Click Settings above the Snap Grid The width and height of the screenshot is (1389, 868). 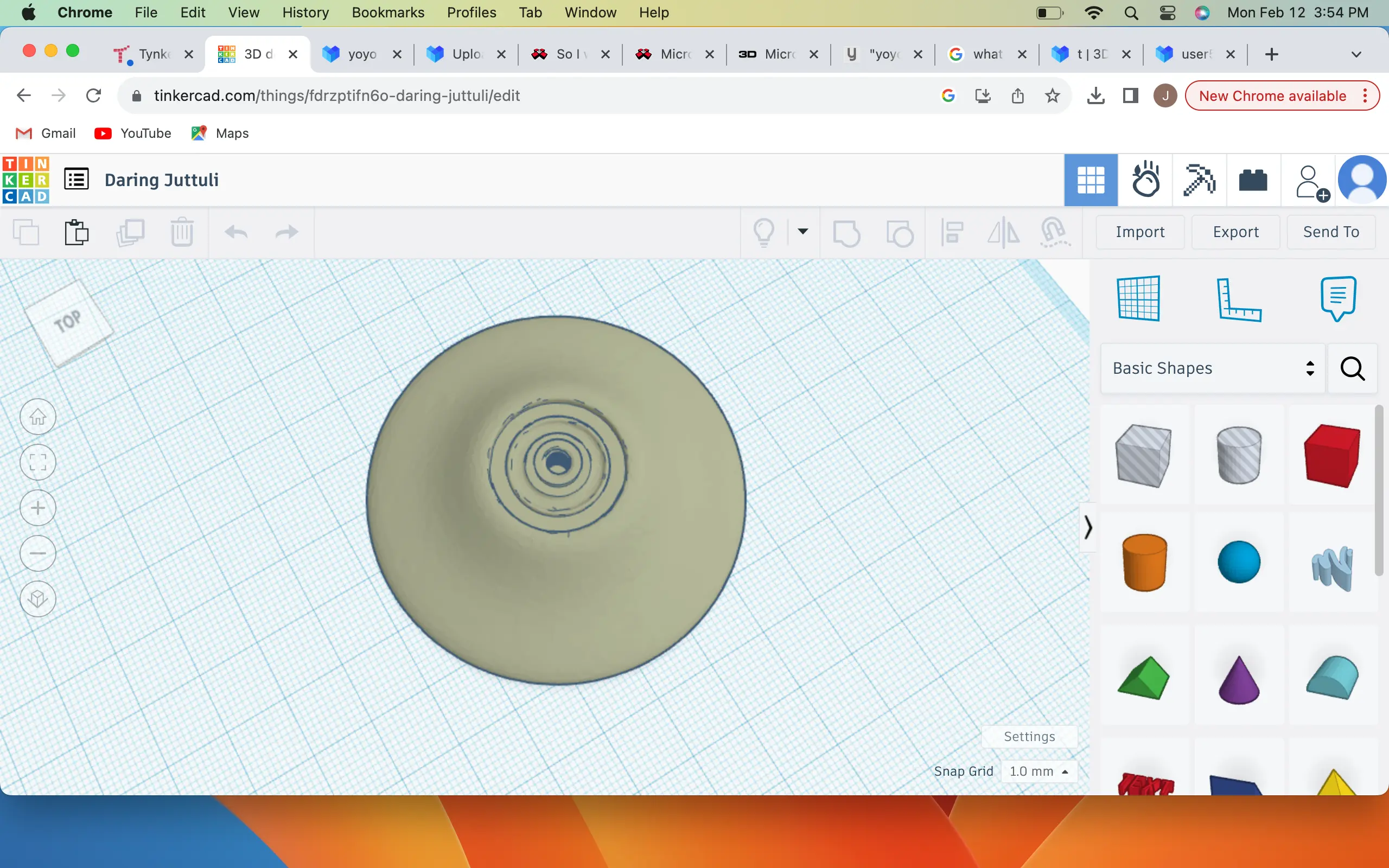(1029, 736)
